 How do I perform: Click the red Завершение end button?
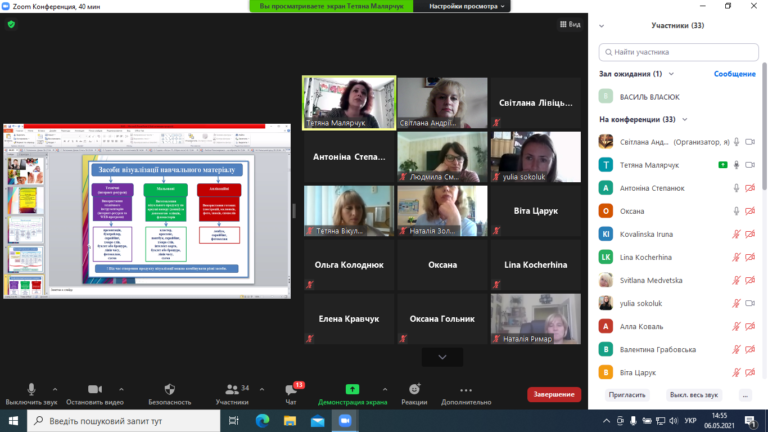pos(554,394)
